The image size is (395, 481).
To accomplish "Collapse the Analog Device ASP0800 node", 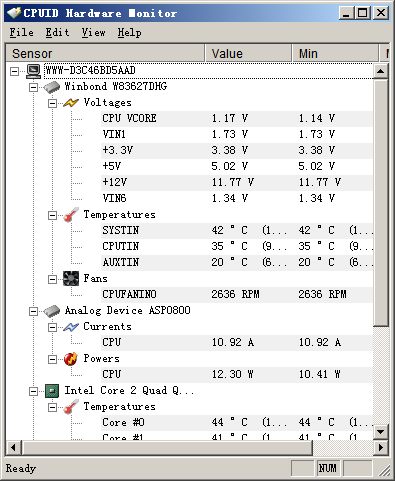I will (33, 311).
